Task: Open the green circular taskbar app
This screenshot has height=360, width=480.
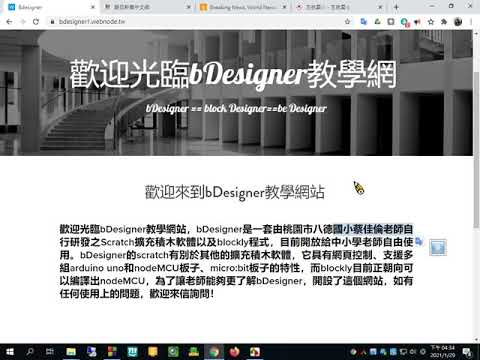Action: pyautogui.click(x=173, y=352)
